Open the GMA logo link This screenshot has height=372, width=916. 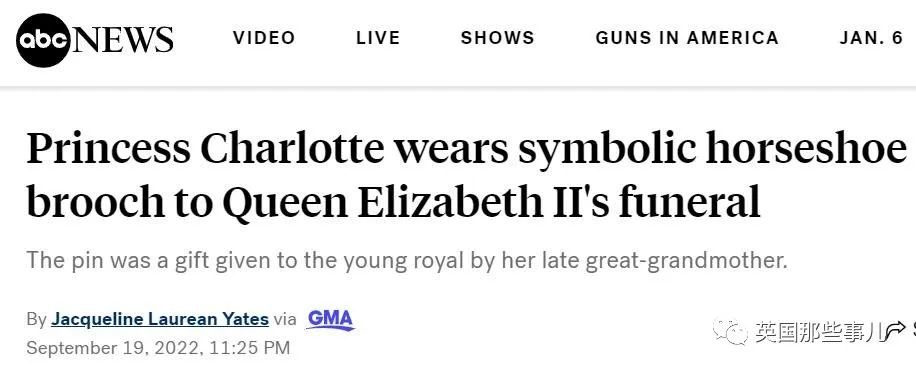coord(330,319)
